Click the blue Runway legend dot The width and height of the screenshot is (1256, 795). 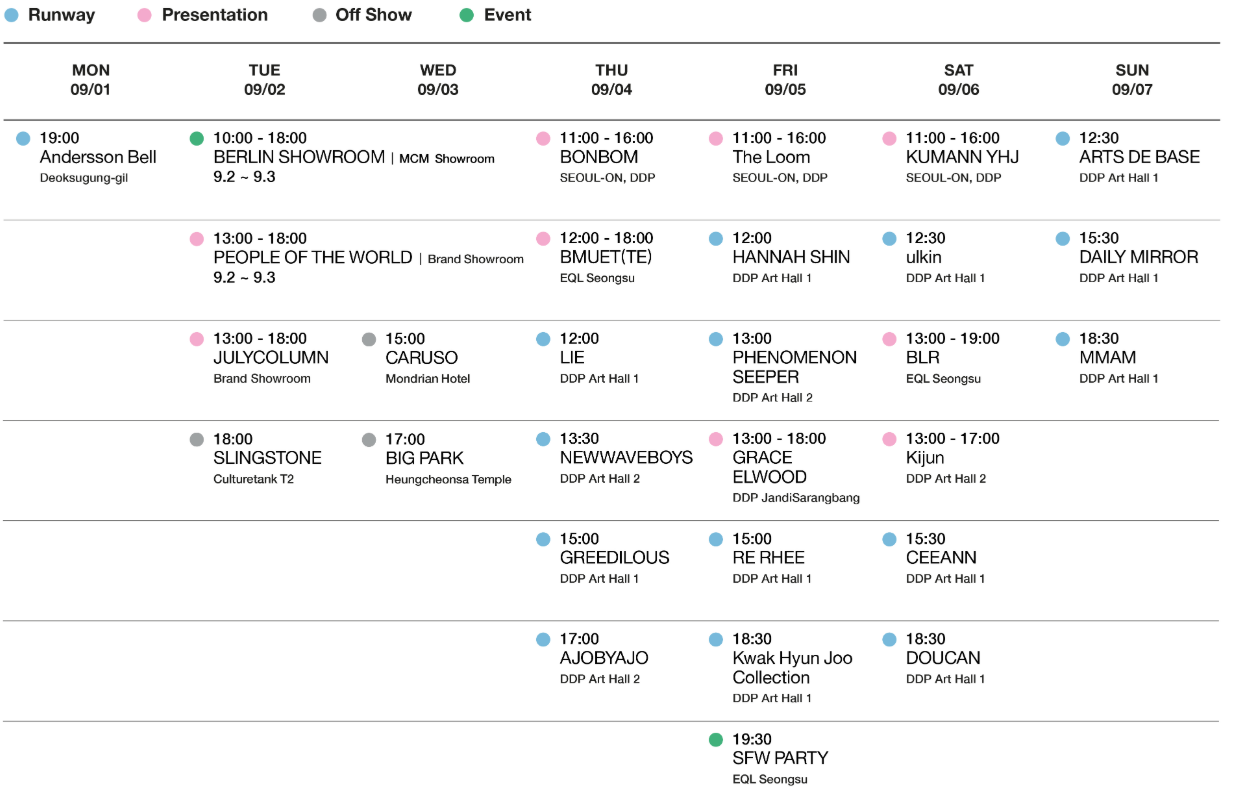click(12, 15)
